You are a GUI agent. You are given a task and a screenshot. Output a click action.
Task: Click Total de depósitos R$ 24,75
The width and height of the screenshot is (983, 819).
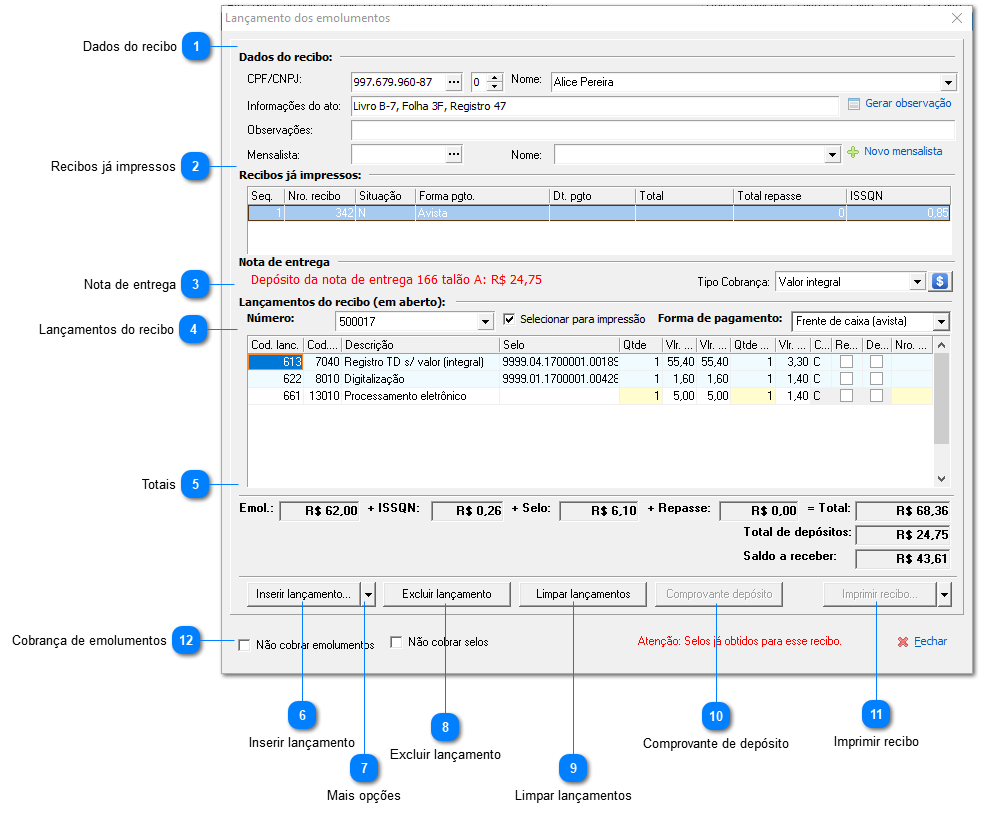(x=903, y=535)
